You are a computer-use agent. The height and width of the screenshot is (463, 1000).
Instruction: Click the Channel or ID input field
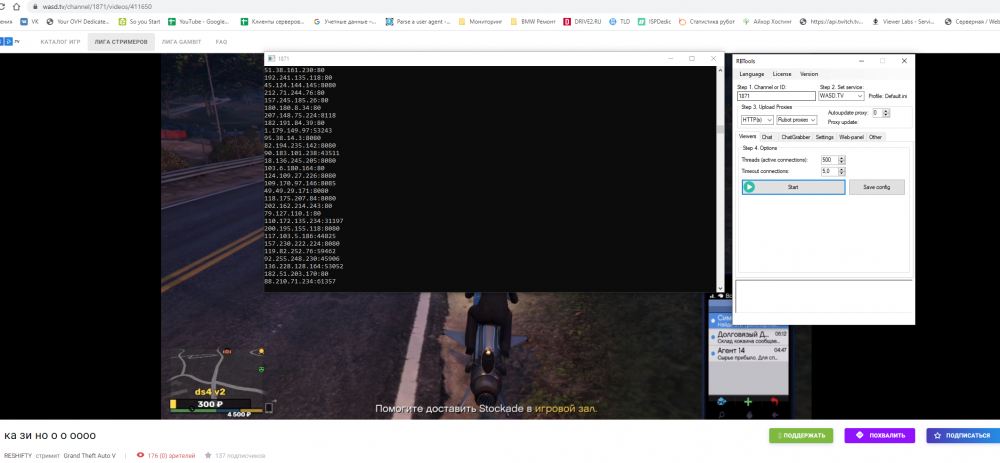[x=776, y=96]
